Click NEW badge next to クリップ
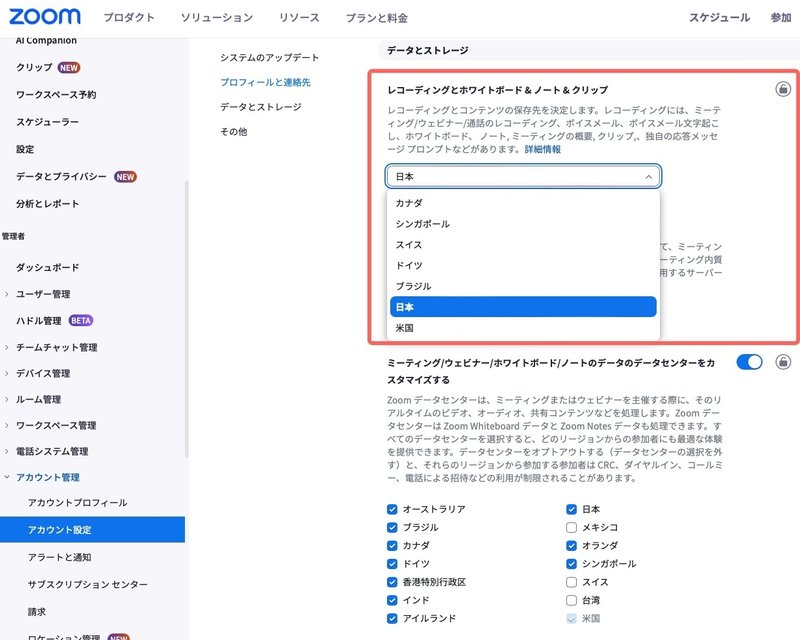The width and height of the screenshot is (800, 640). pyautogui.click(x=68, y=67)
